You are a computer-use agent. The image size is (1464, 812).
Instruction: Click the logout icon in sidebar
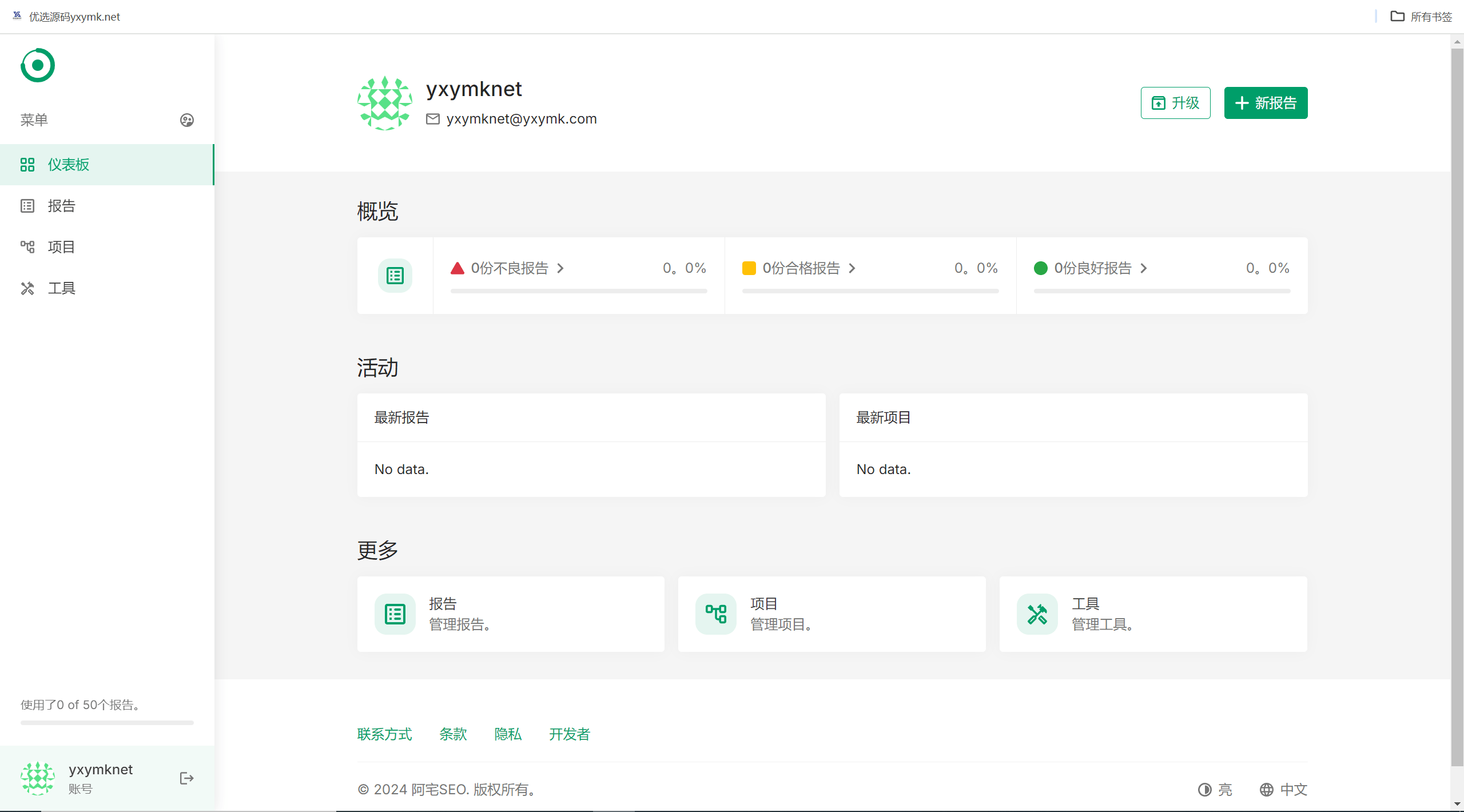point(187,778)
